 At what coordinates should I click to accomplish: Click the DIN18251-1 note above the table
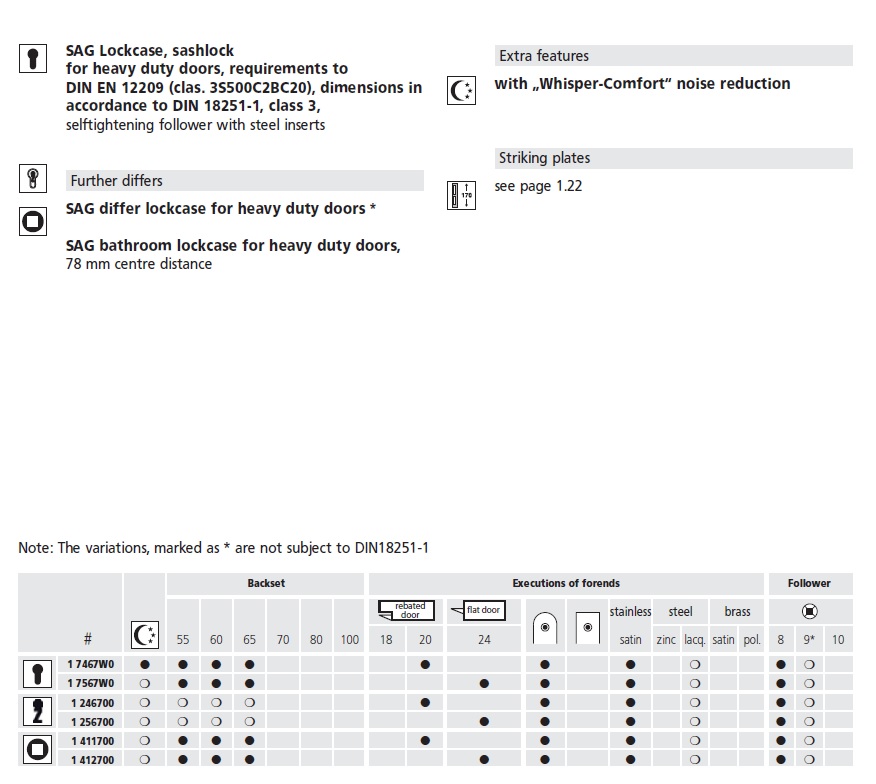point(223,548)
